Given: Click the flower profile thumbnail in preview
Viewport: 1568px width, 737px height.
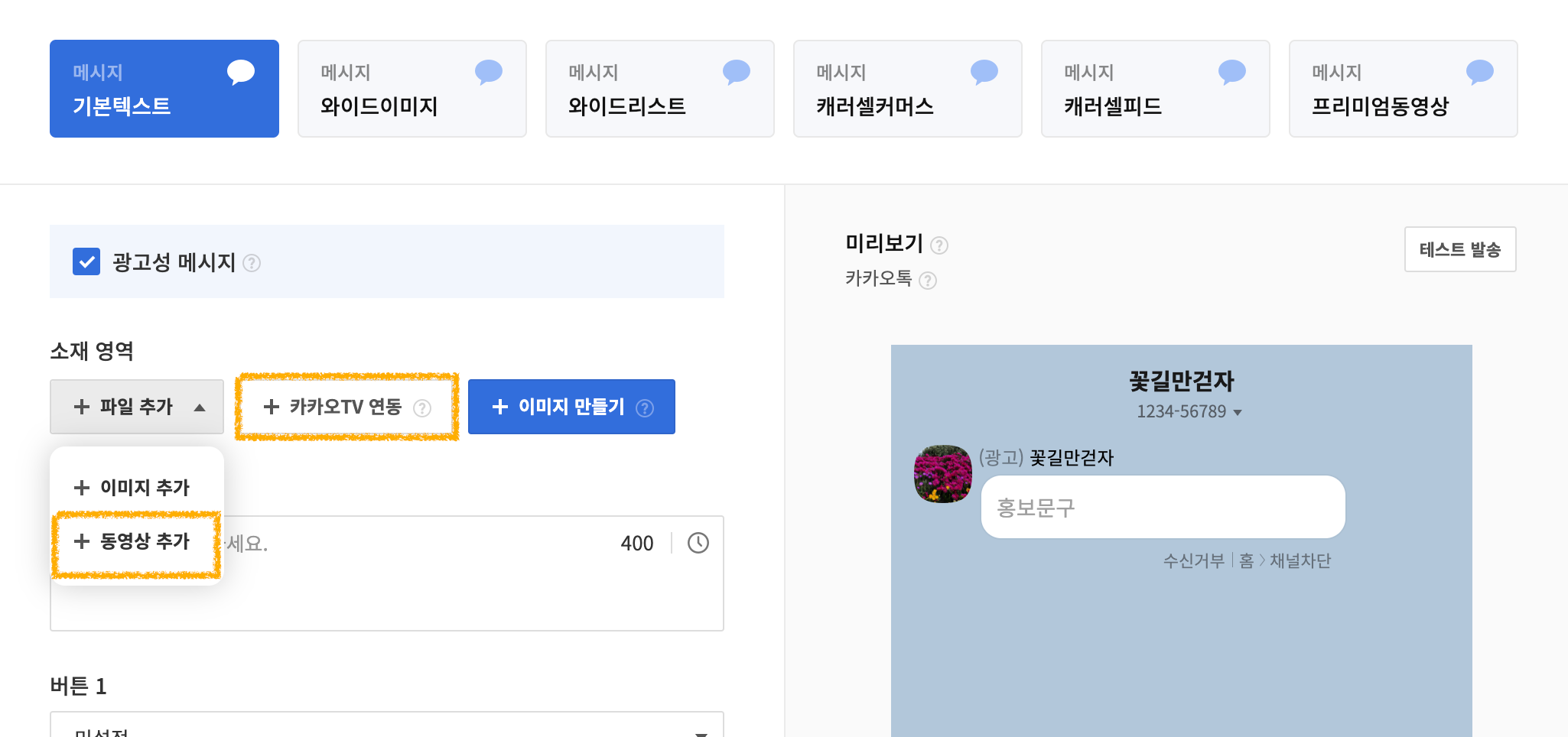Looking at the screenshot, I should (943, 474).
